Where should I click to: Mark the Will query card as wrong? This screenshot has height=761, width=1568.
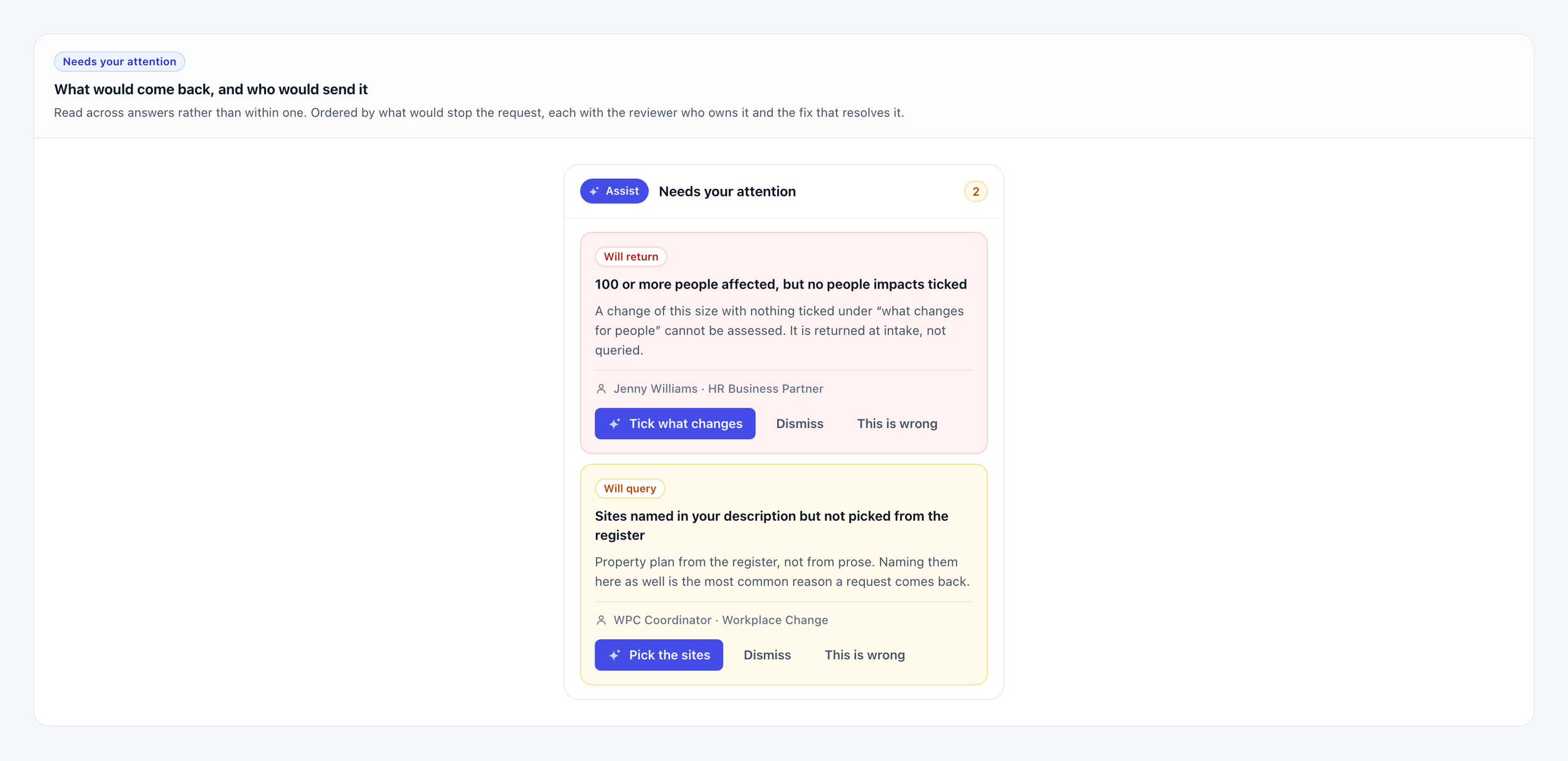864,655
